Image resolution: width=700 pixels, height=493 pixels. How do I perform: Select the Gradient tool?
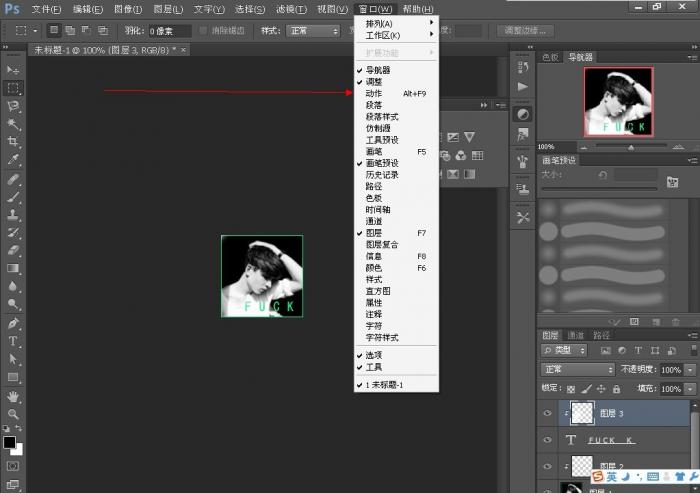pyautogui.click(x=13, y=268)
